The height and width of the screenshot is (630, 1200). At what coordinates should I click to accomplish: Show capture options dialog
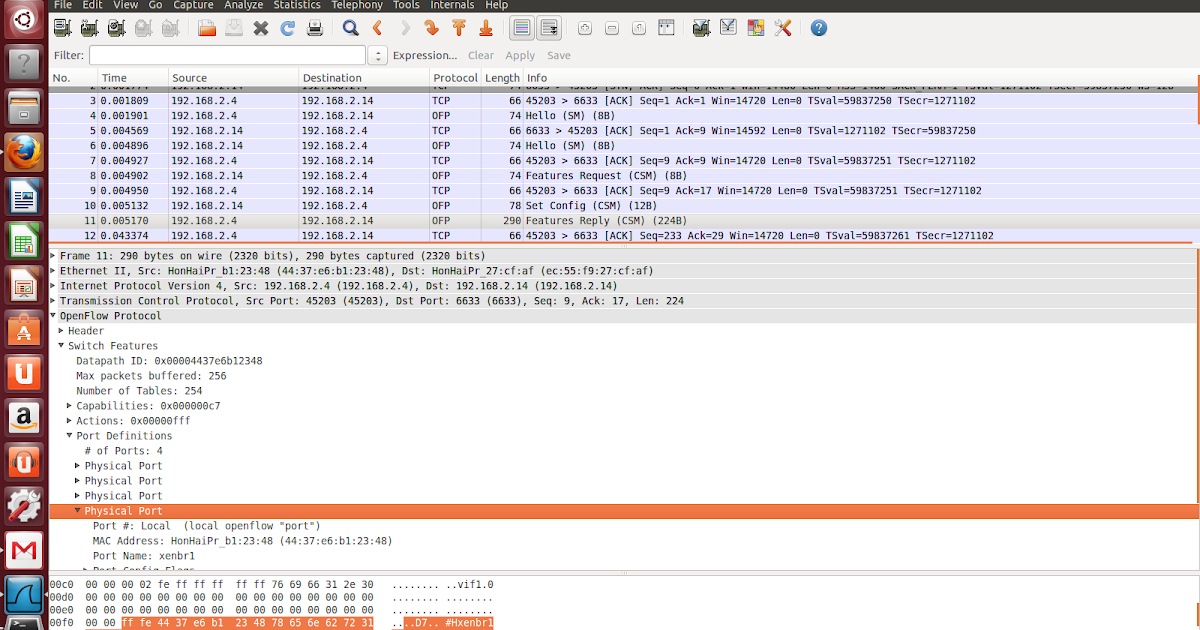pyautogui.click(x=90, y=28)
